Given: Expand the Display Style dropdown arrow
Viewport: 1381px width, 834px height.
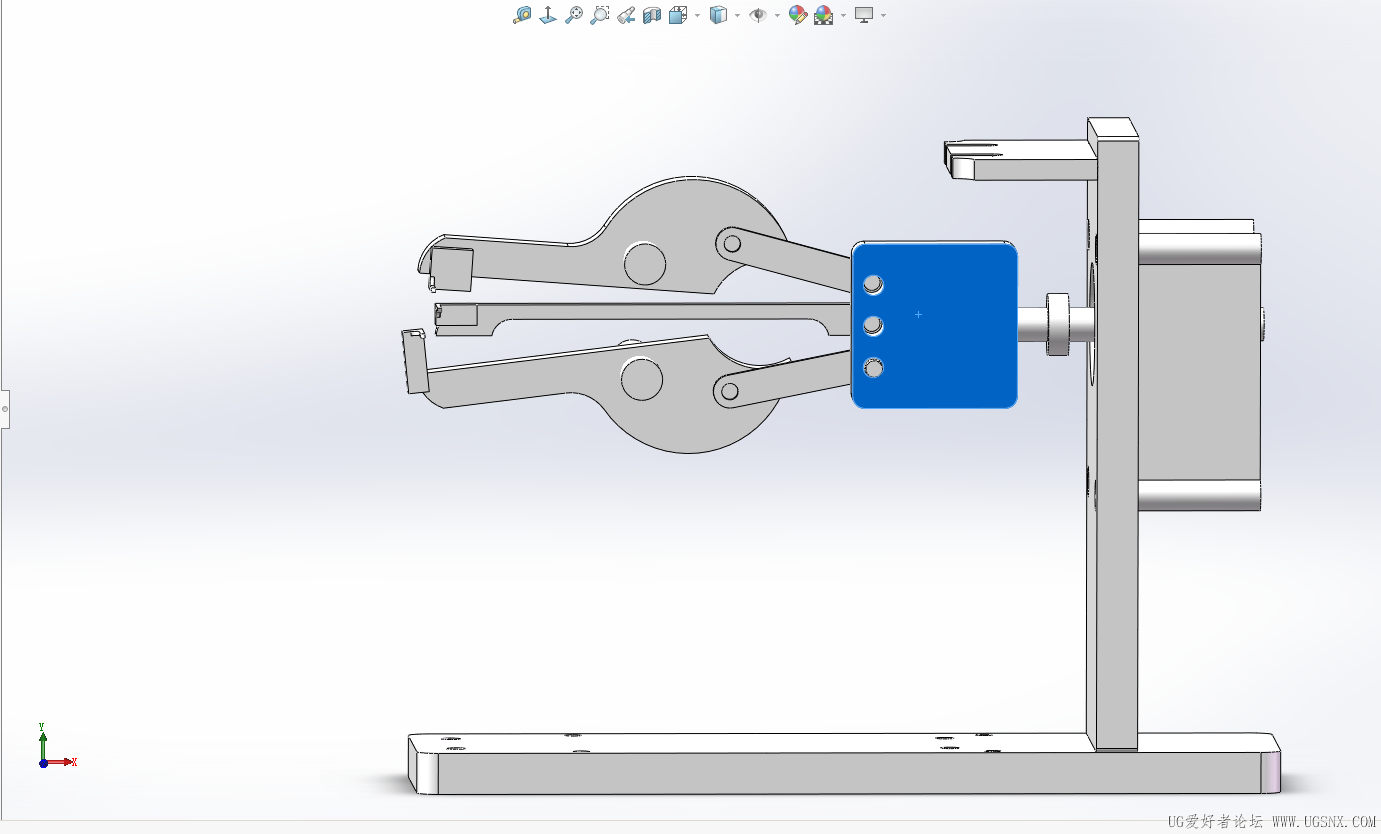Looking at the screenshot, I should [x=737, y=16].
